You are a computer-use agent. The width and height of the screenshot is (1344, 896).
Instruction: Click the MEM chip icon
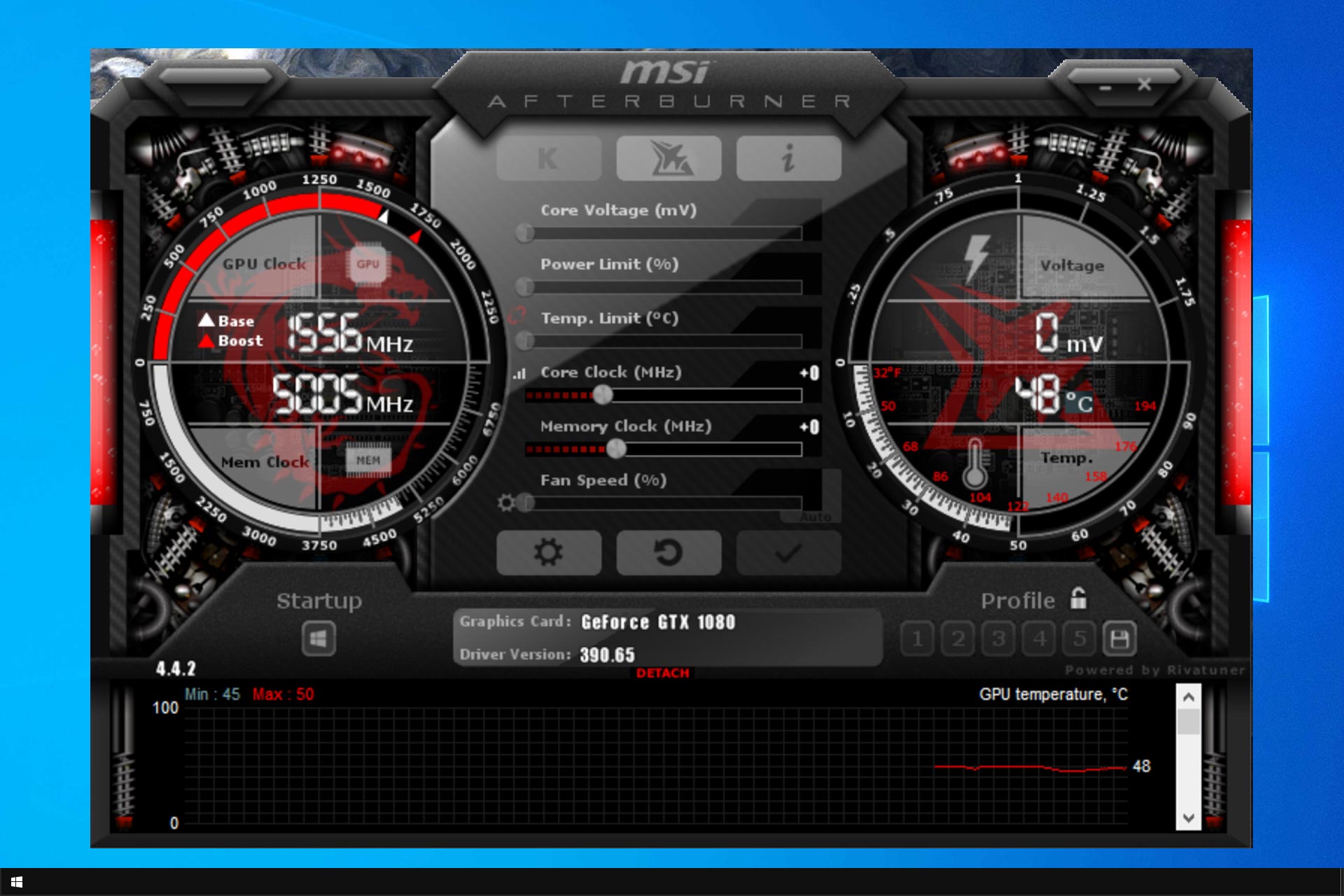coord(368,460)
